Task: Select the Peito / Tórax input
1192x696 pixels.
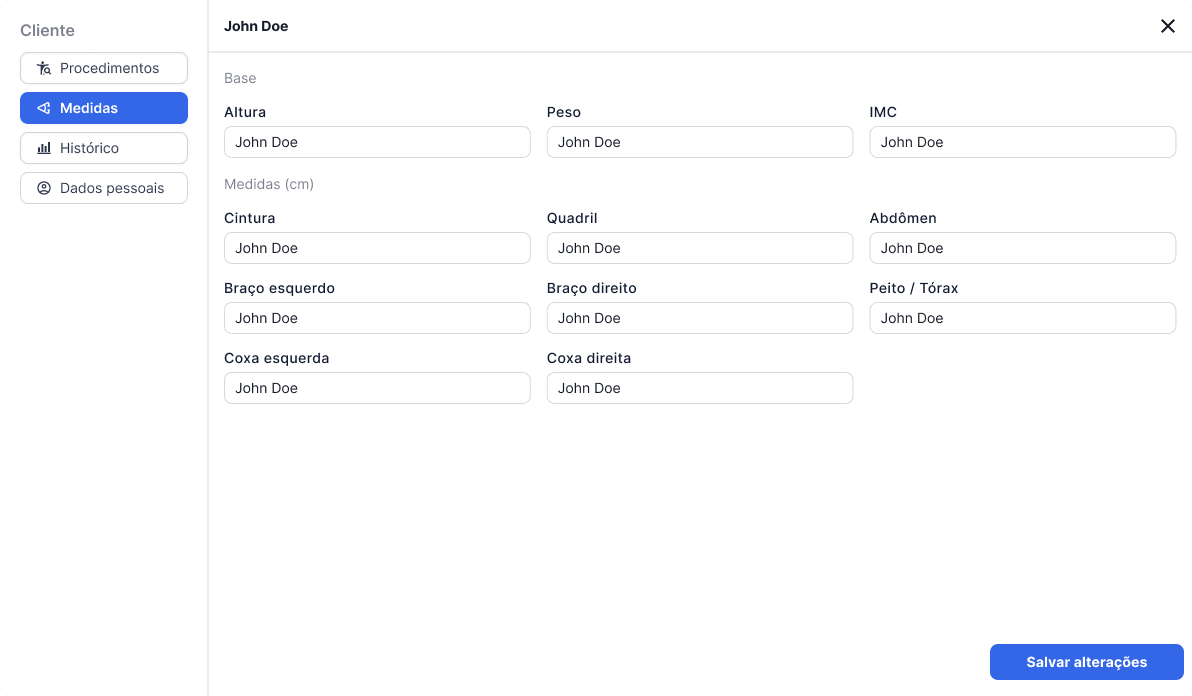Action: click(x=1022, y=318)
